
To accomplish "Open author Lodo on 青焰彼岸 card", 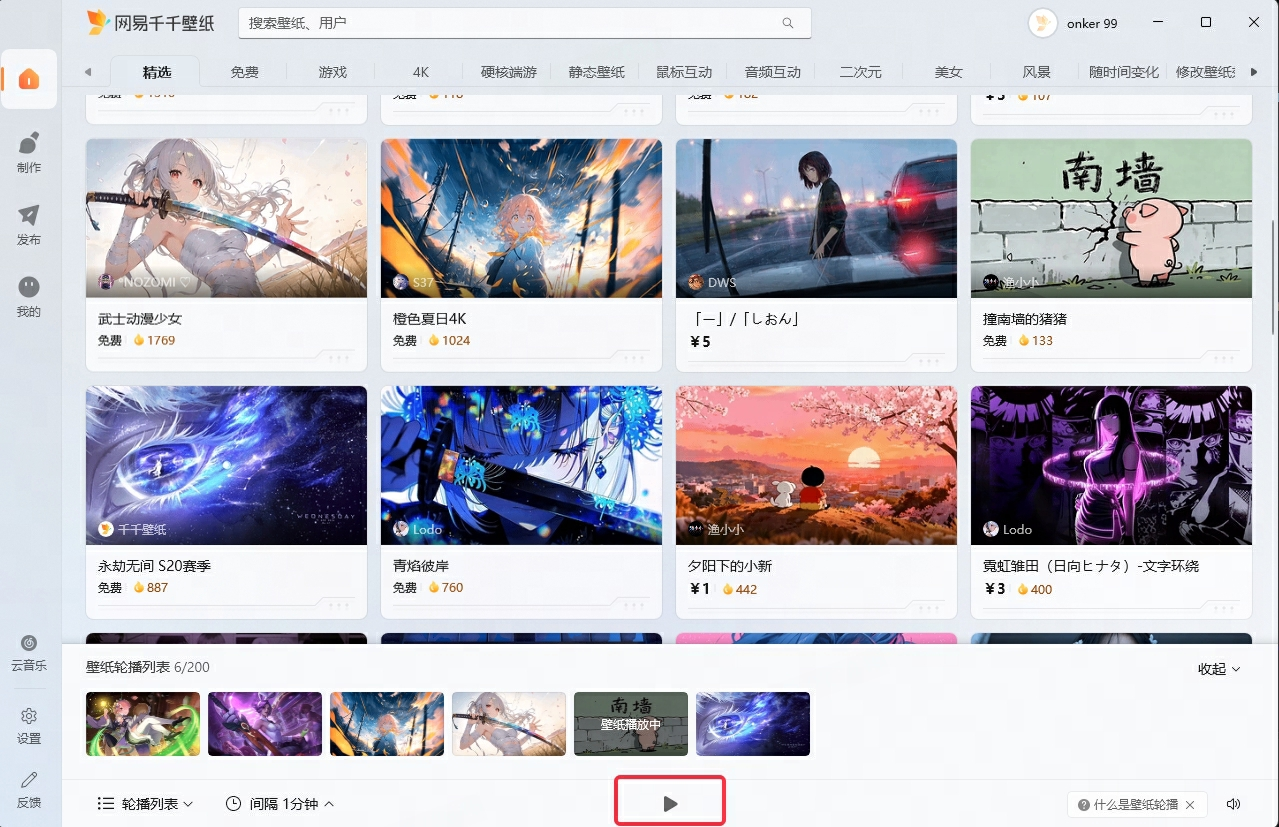I will coord(417,529).
